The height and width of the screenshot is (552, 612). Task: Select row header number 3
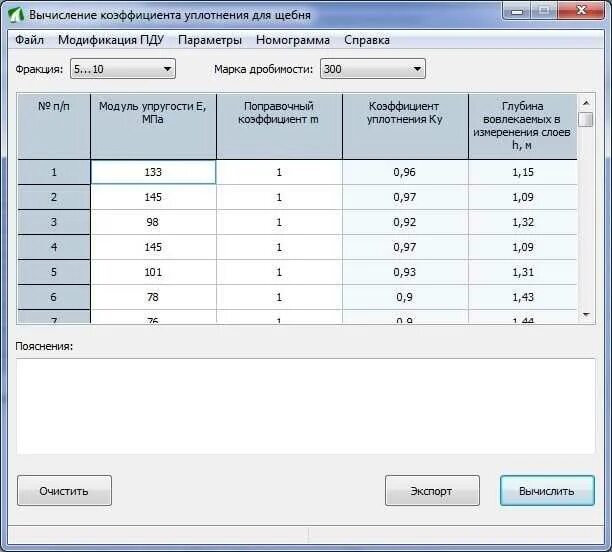tap(54, 222)
